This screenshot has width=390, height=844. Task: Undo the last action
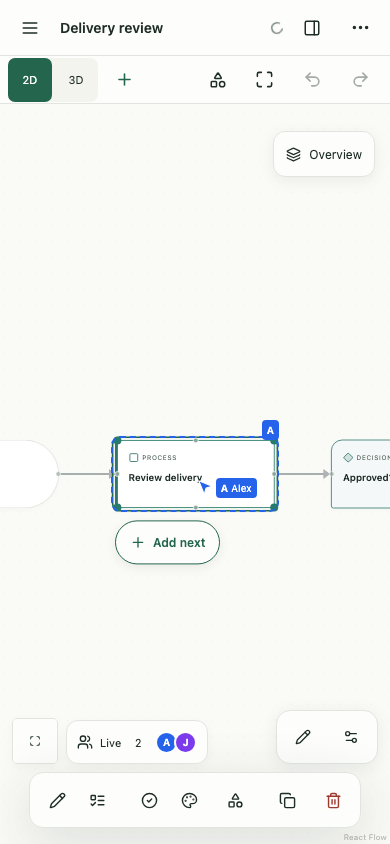pyautogui.click(x=313, y=80)
